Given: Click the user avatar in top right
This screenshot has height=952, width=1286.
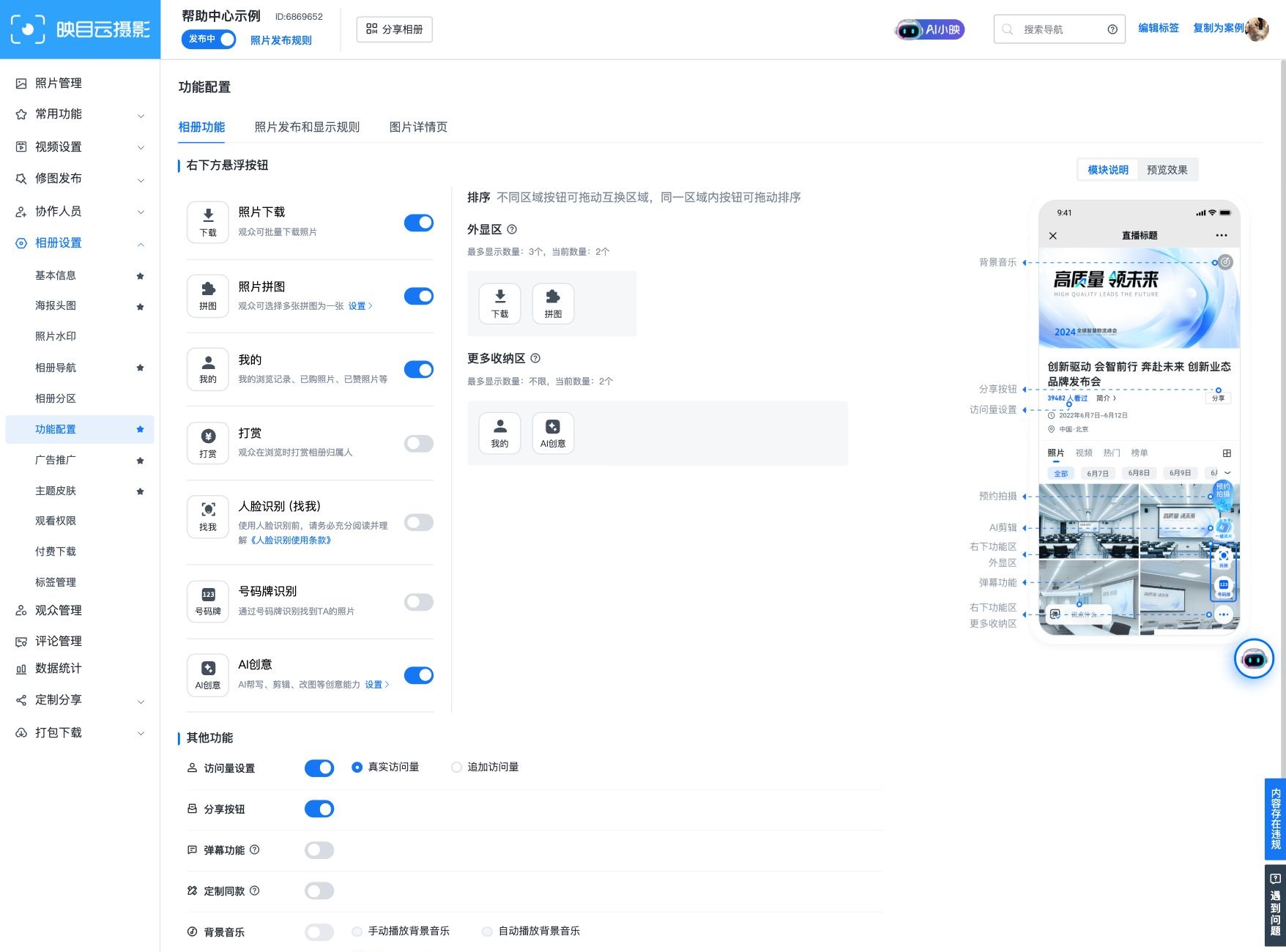Looking at the screenshot, I should [x=1257, y=29].
